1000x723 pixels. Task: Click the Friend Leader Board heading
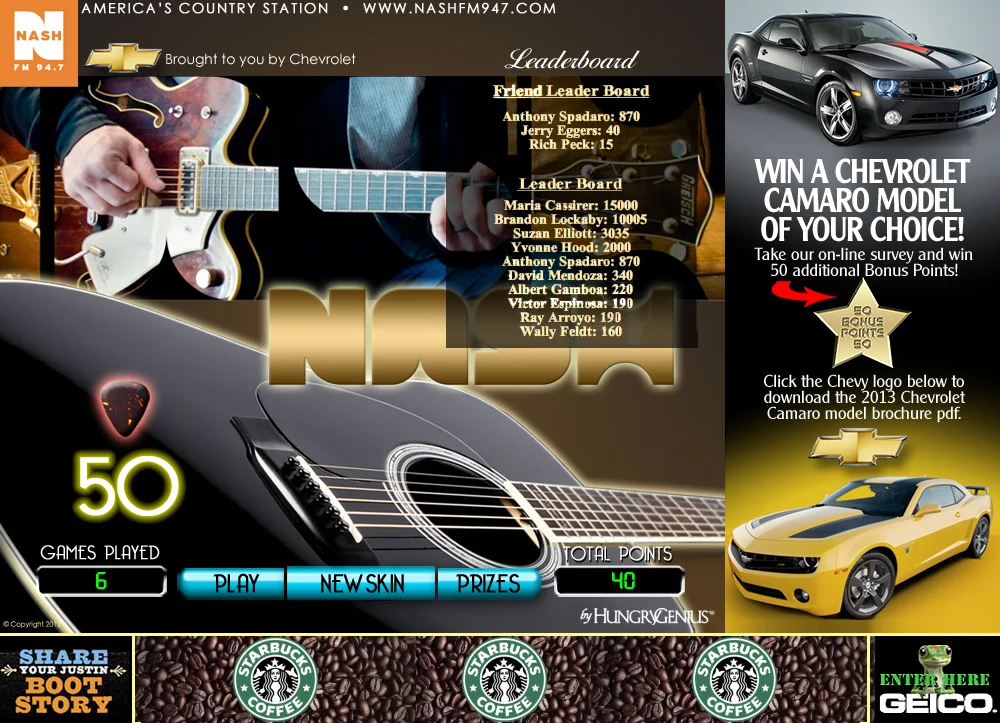click(x=571, y=91)
